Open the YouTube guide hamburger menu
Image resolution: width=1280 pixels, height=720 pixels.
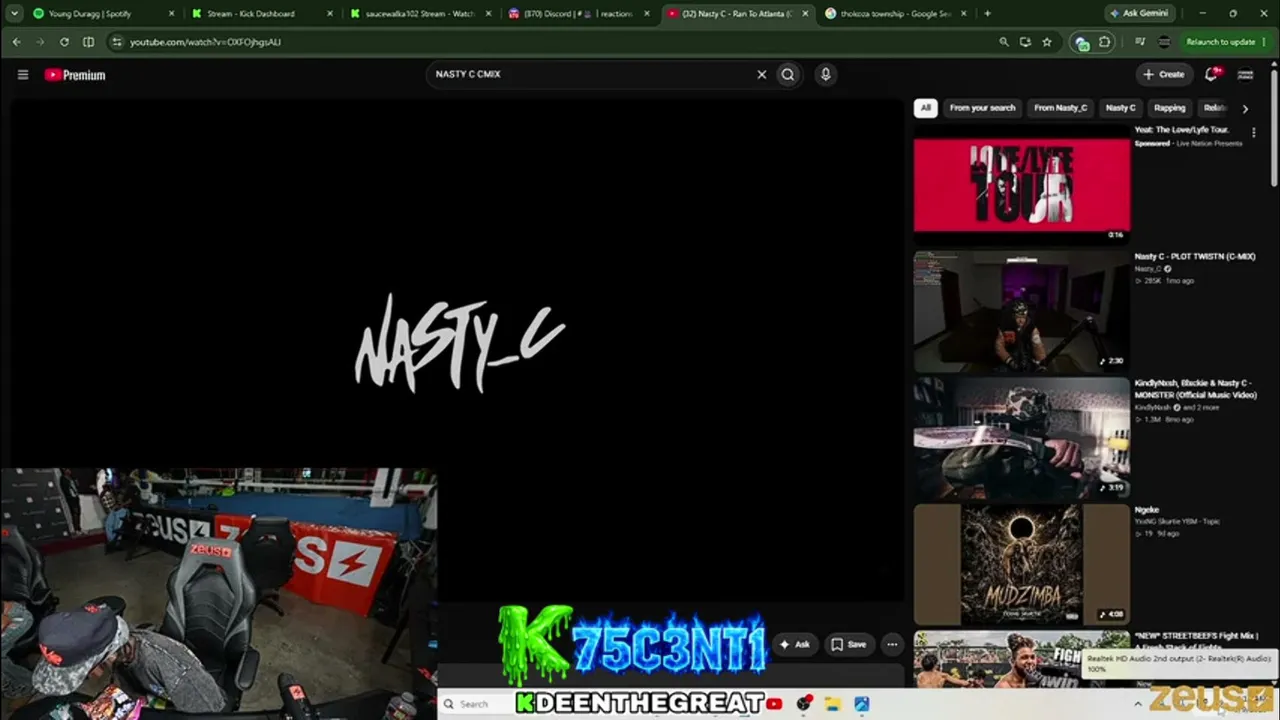pyautogui.click(x=23, y=75)
